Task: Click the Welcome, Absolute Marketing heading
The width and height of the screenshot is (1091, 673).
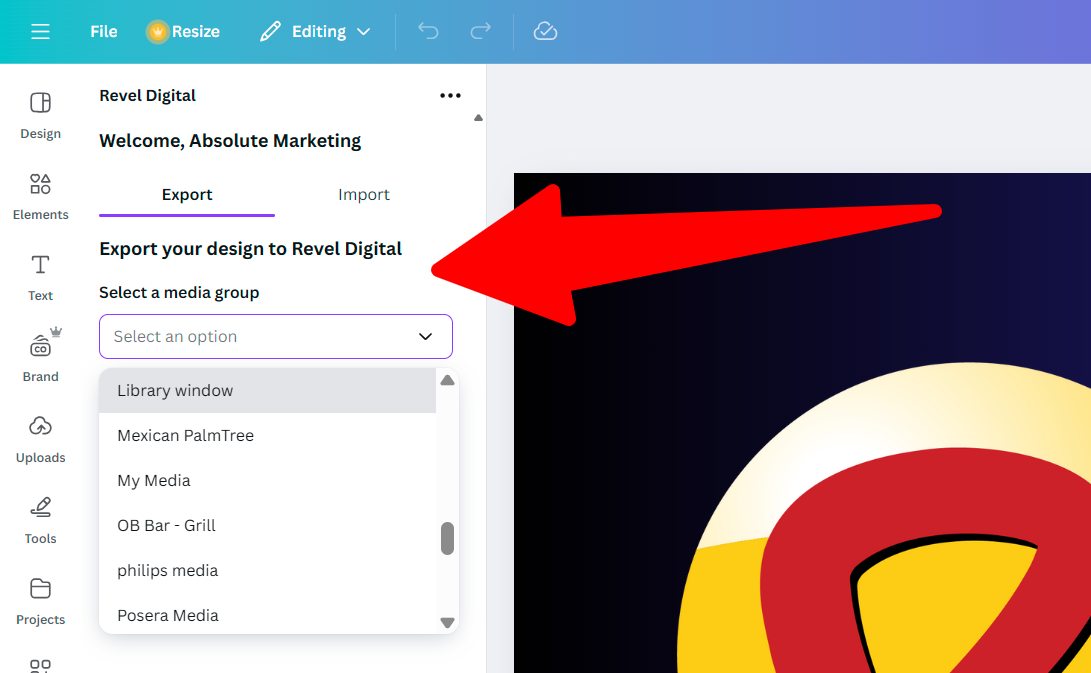Action: 230,141
